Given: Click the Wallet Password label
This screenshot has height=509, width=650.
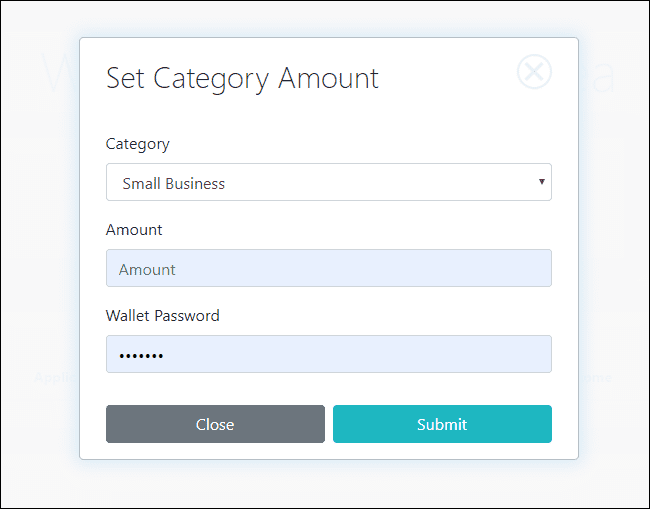Looking at the screenshot, I should [x=162, y=316].
